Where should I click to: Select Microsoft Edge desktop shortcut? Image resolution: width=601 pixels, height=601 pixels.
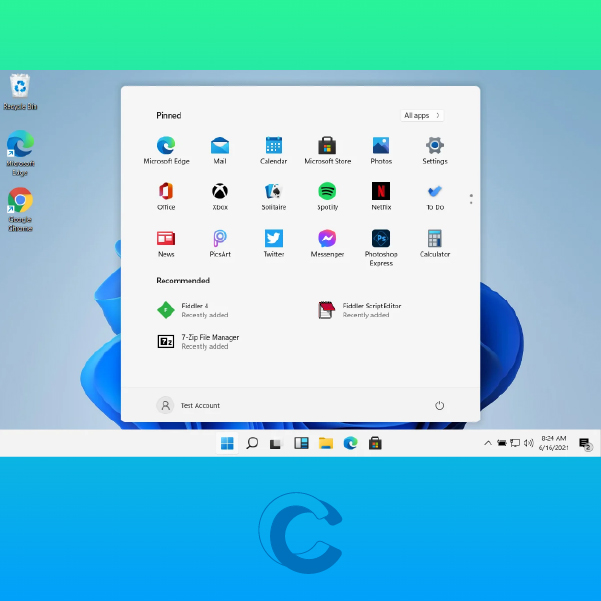coord(20,153)
